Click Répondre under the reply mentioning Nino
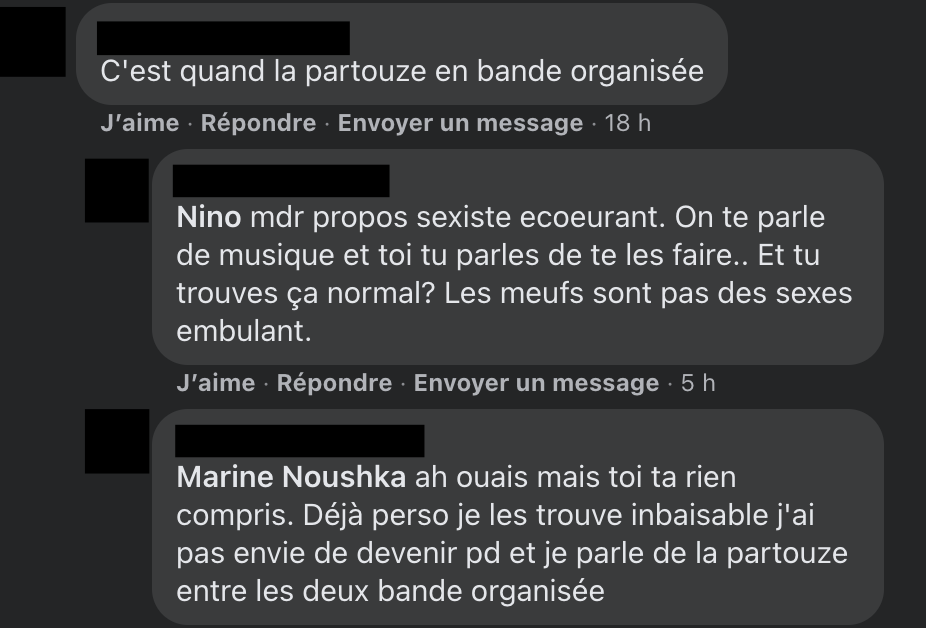Viewport: 926px width, 628px height. coord(334,383)
